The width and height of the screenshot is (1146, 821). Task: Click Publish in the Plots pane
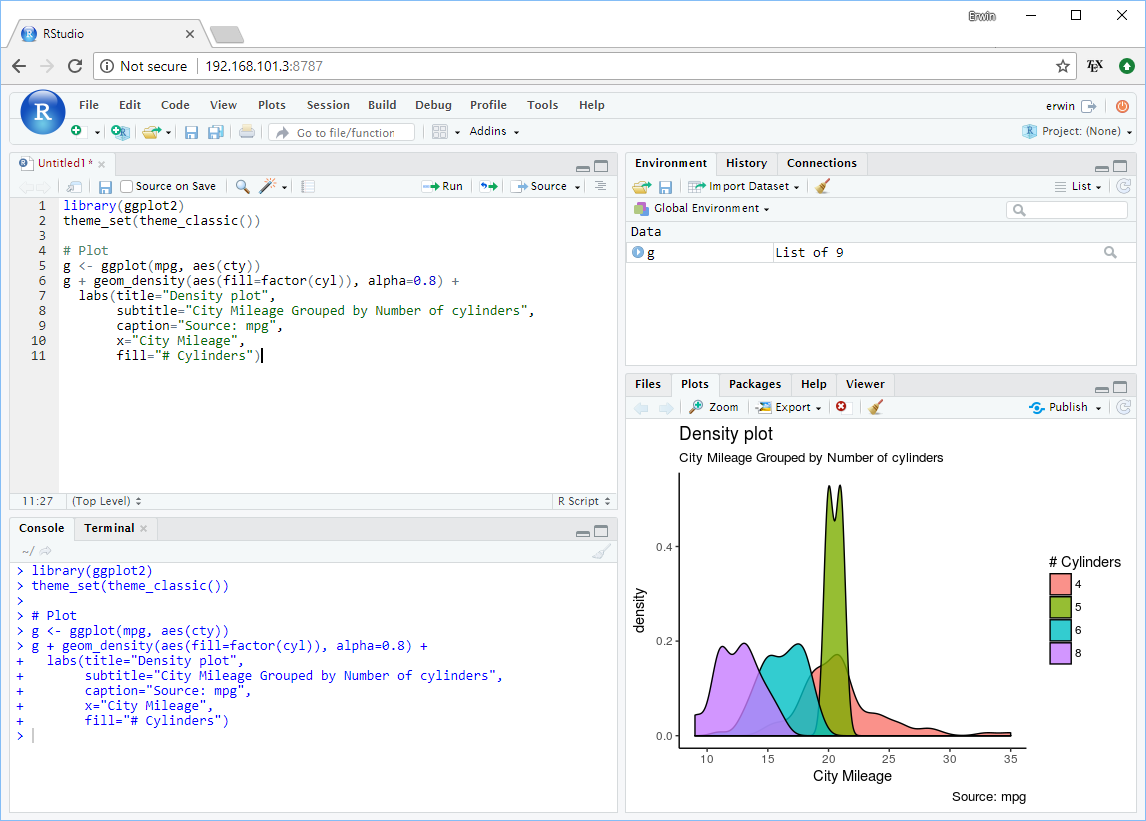pos(1065,407)
